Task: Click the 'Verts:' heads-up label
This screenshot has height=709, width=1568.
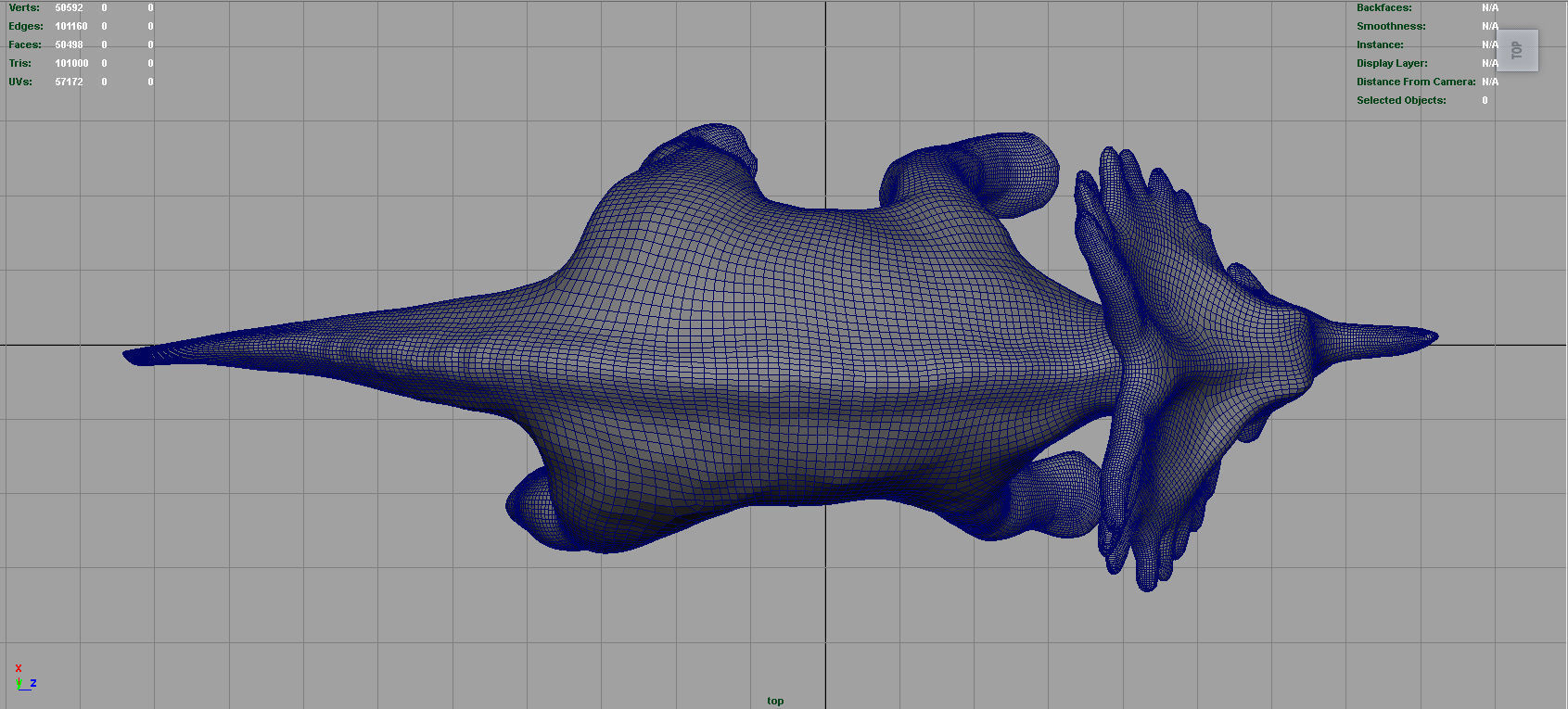Action: click(24, 7)
